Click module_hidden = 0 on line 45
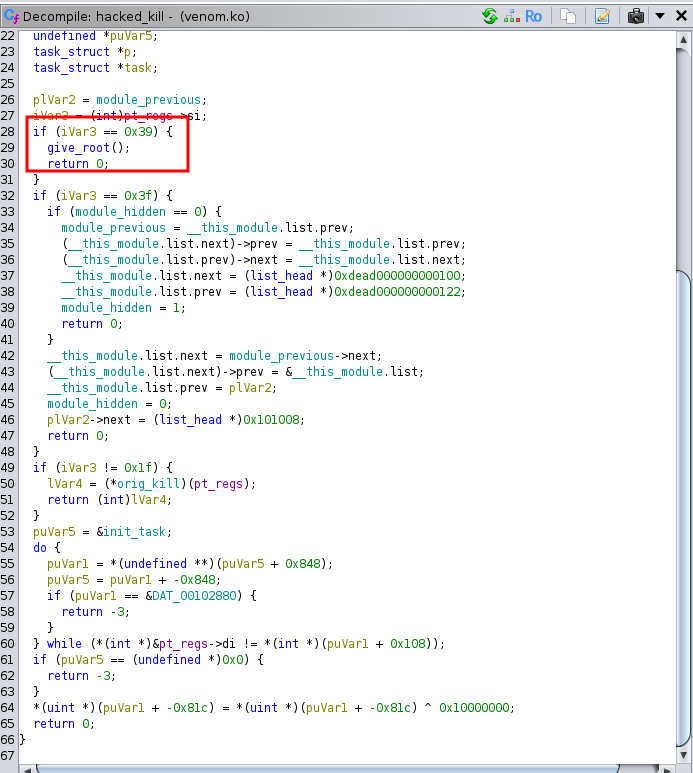Viewport: 693px width, 773px height. click(109, 403)
